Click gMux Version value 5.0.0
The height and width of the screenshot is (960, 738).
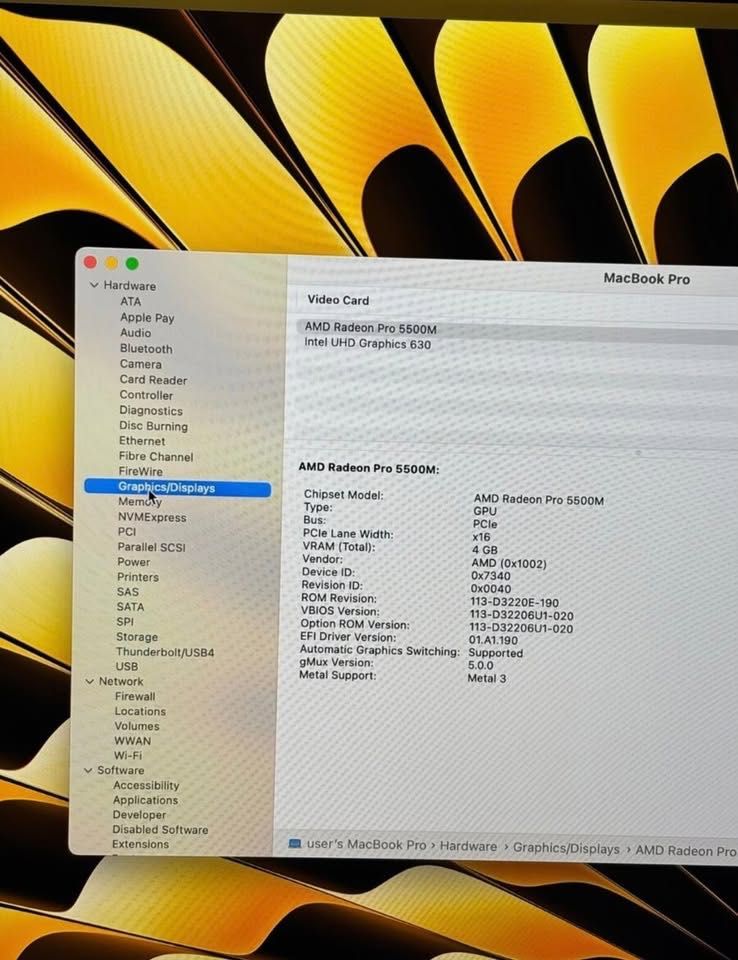[x=481, y=665]
